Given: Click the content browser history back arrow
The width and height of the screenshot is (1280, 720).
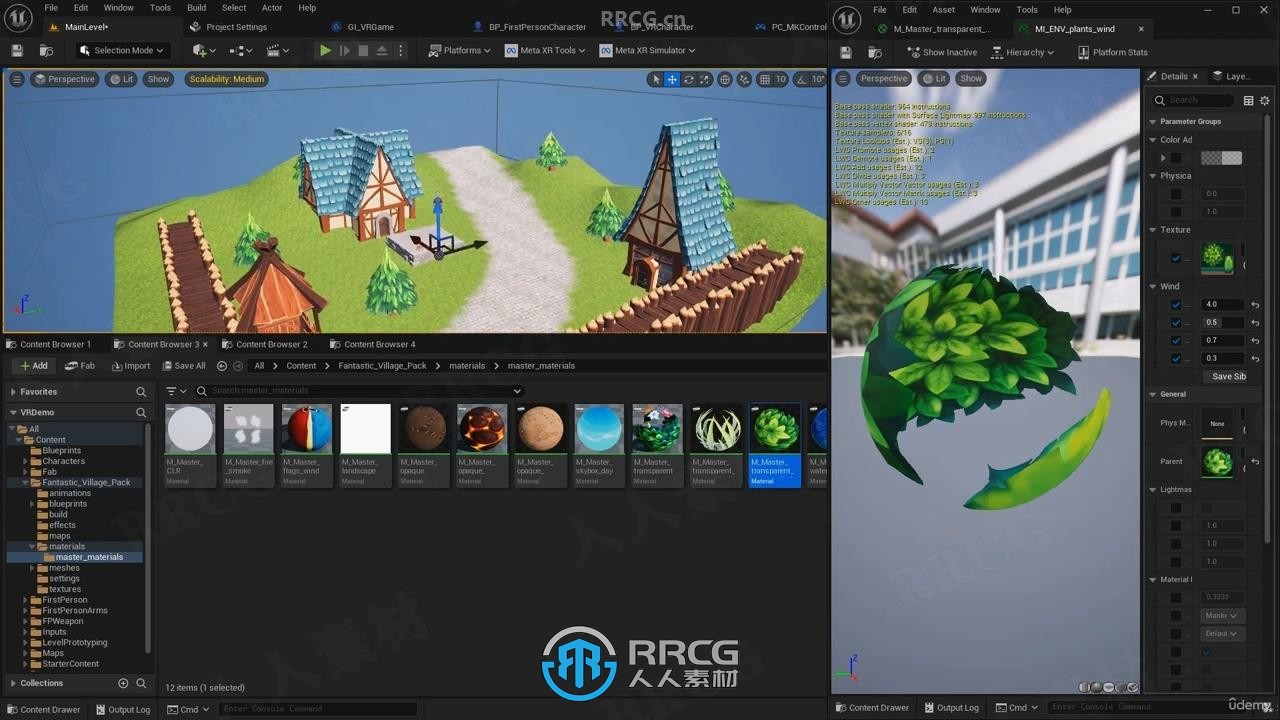Looking at the screenshot, I should pyautogui.click(x=222, y=366).
